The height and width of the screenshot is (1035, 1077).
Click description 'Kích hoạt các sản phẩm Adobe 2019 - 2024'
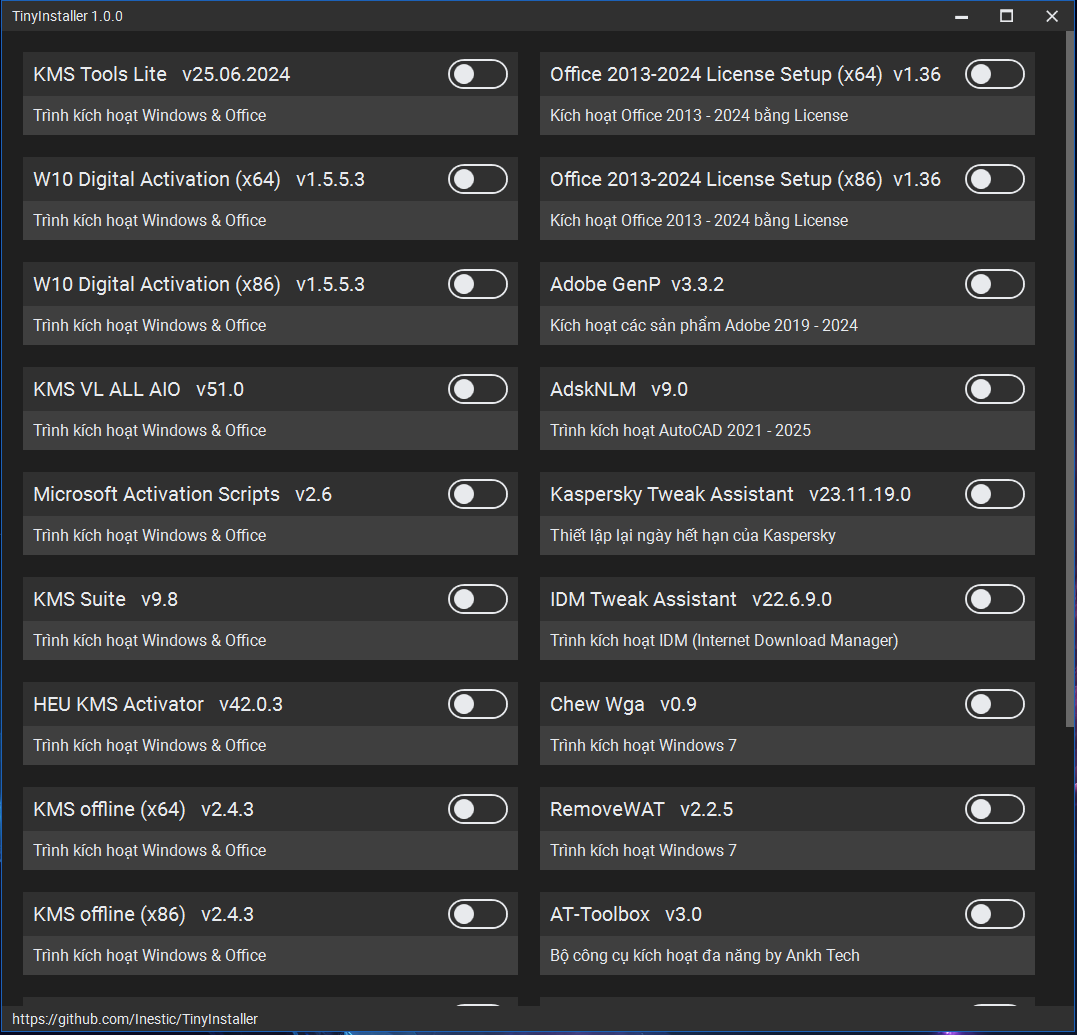click(x=704, y=326)
